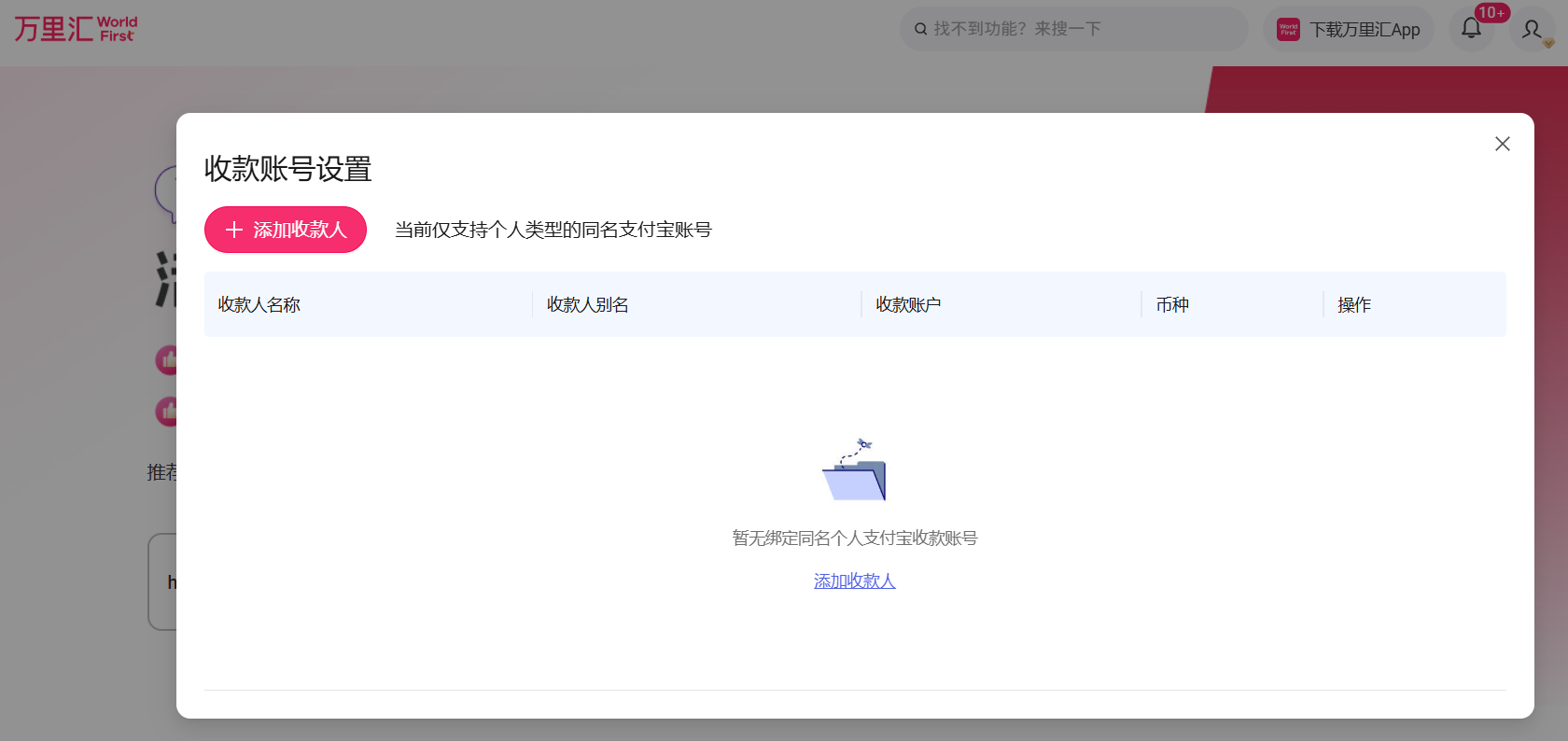Click the search magnifier icon
The image size is (1568, 741).
(x=920, y=29)
